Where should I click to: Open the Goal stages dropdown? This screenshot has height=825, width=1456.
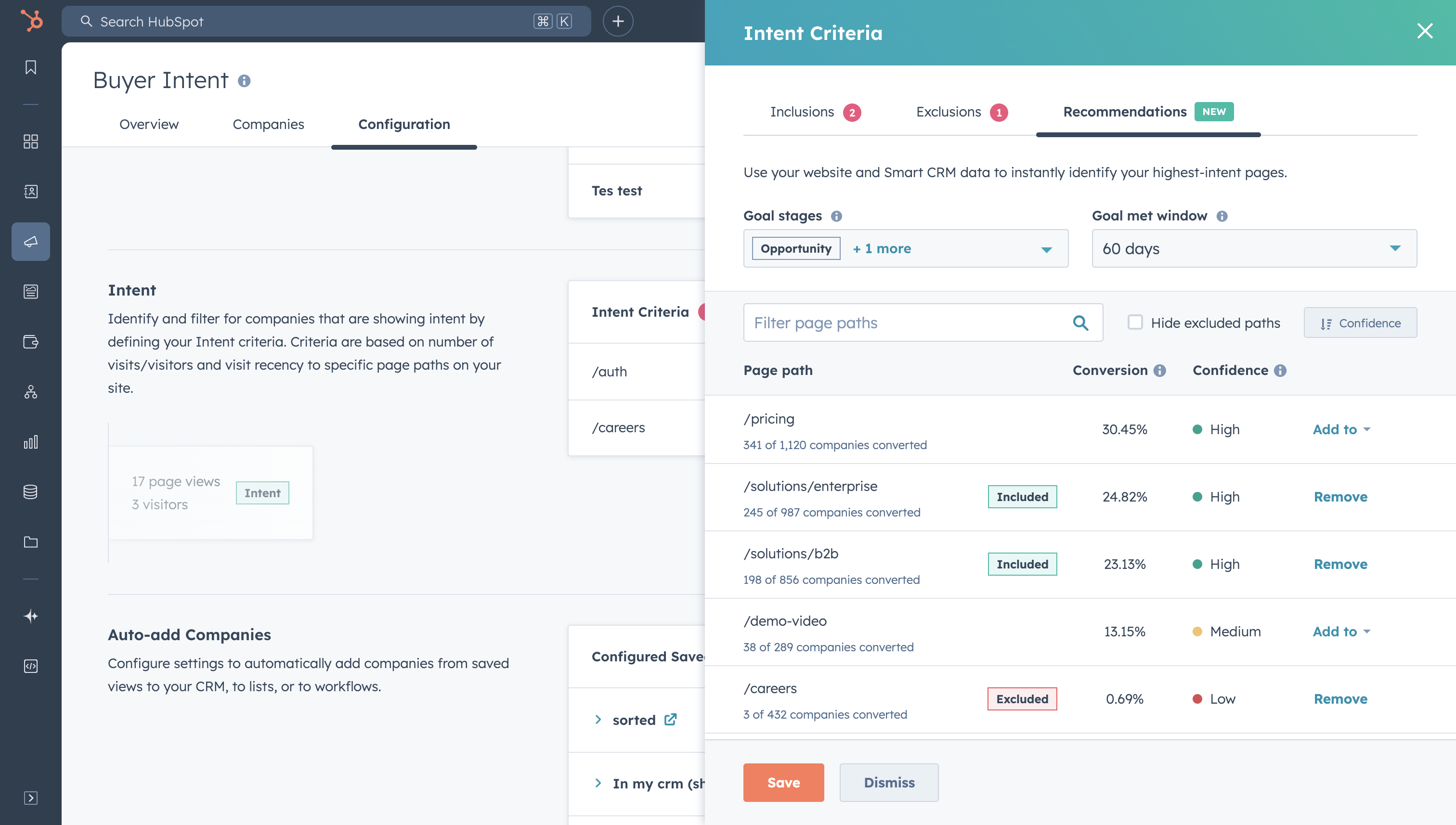click(1045, 248)
